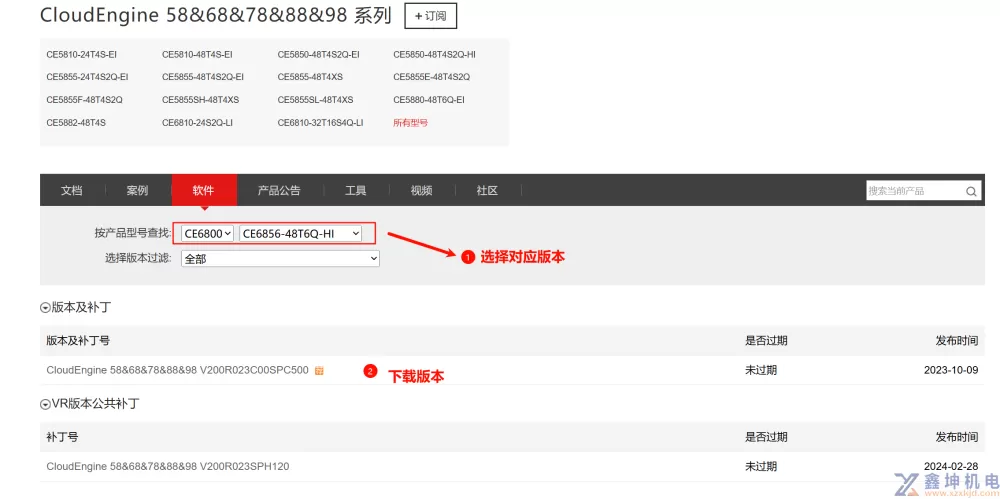Click the CloudEngine 58&68&78&88&98 系列 page title
This screenshot has height=499, width=1000.
[x=216, y=16]
